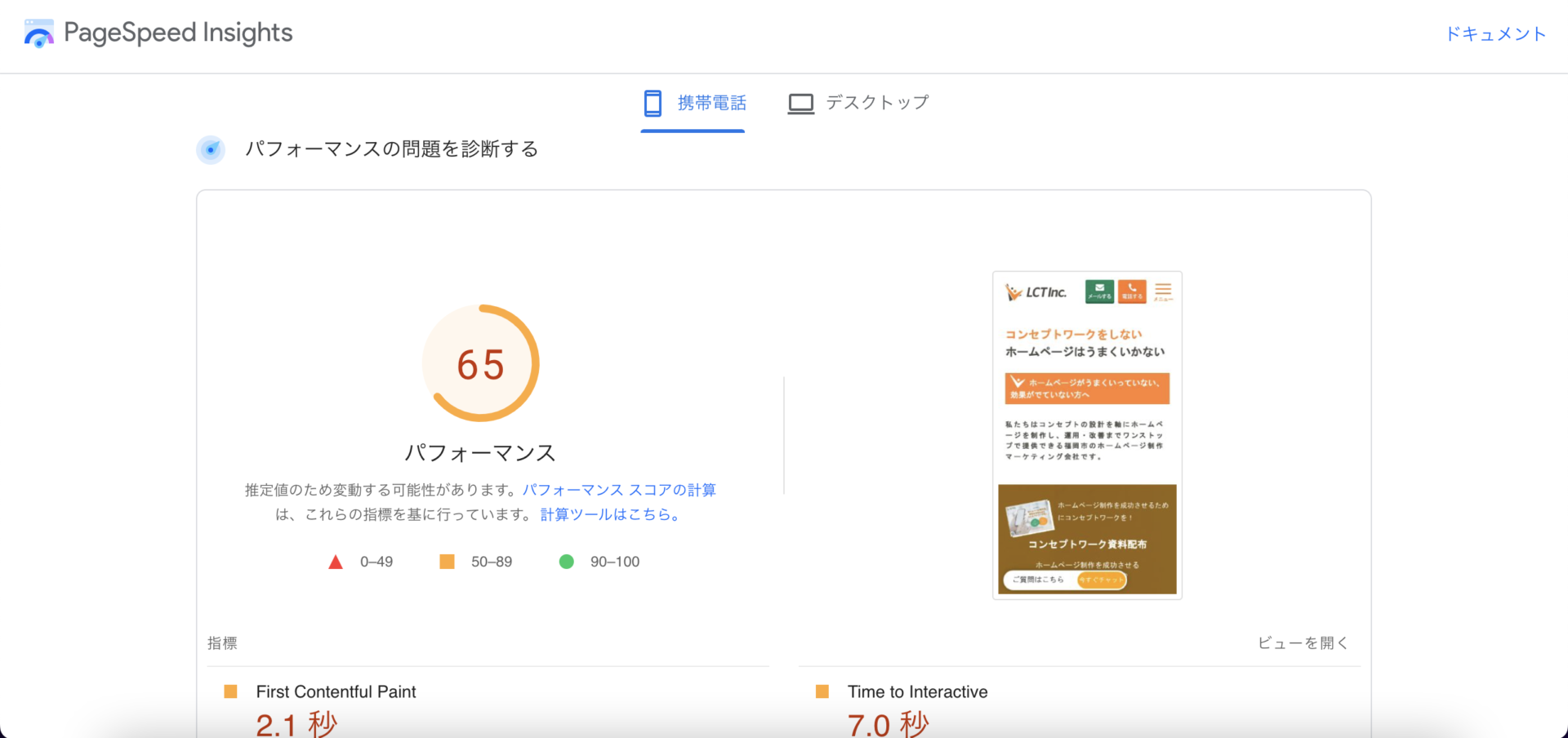Click the 90–100 legend text
The image size is (1568, 738).
(615, 562)
